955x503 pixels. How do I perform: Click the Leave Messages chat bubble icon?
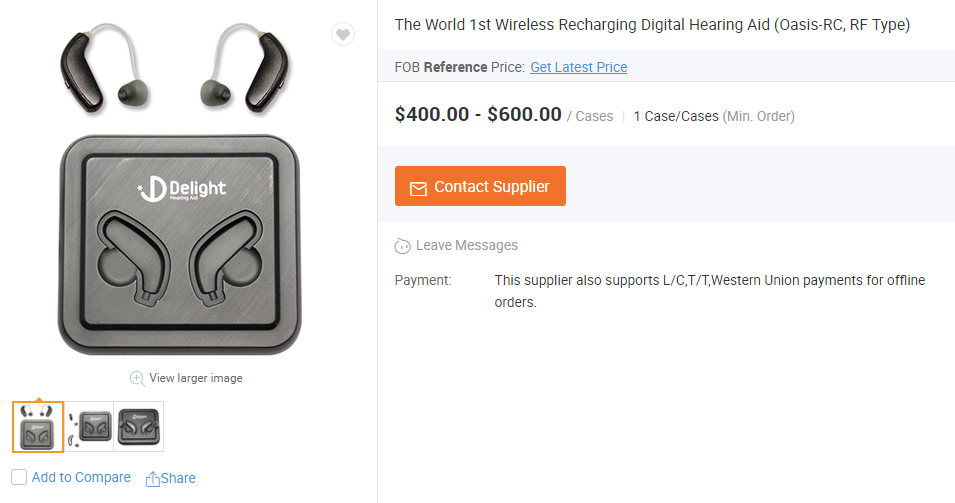(402, 246)
